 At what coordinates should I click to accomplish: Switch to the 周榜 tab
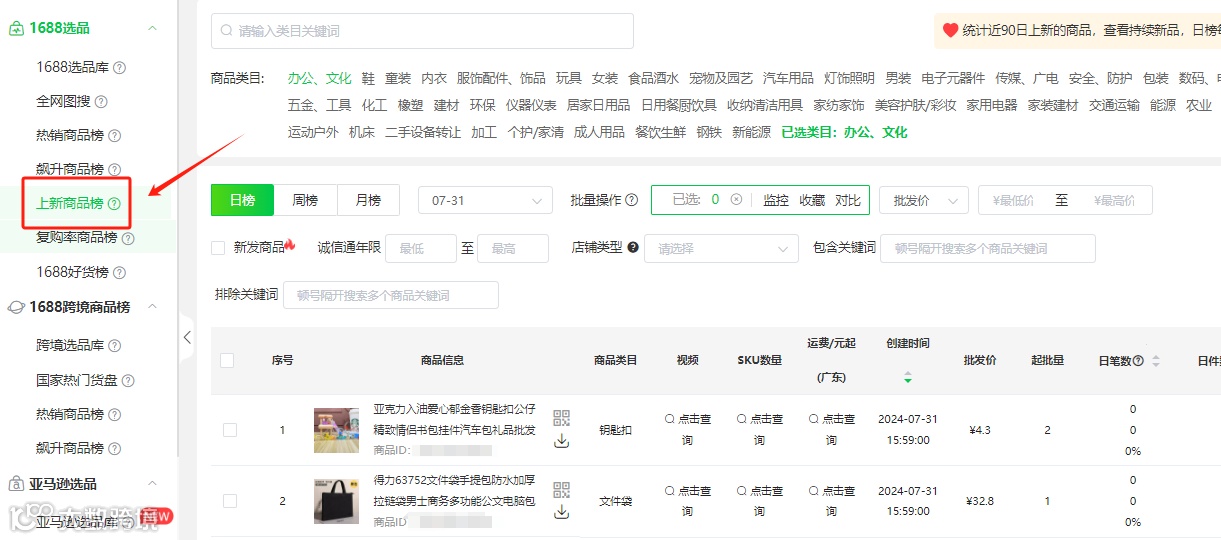[x=305, y=200]
